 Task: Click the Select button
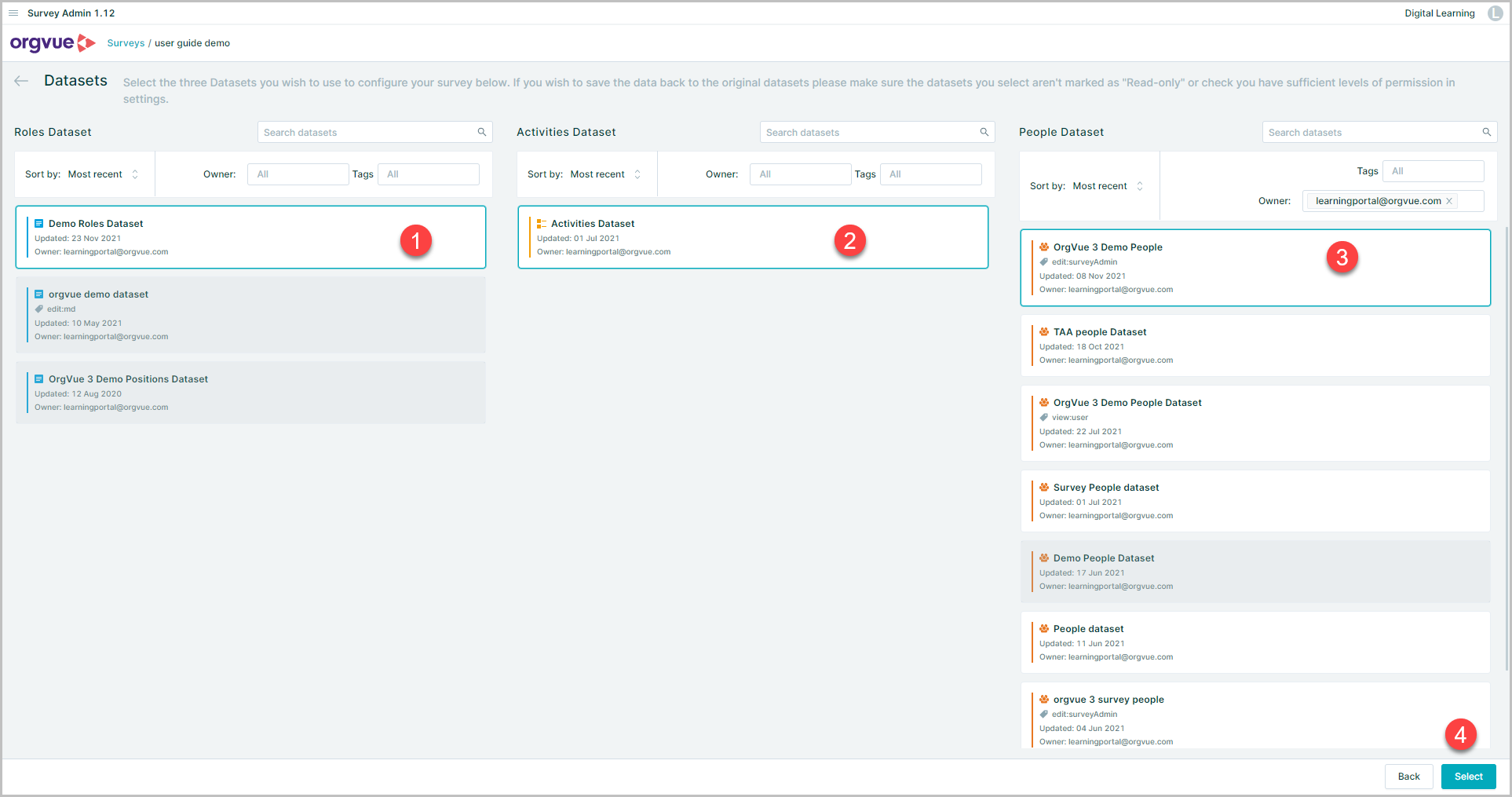pyautogui.click(x=1469, y=777)
